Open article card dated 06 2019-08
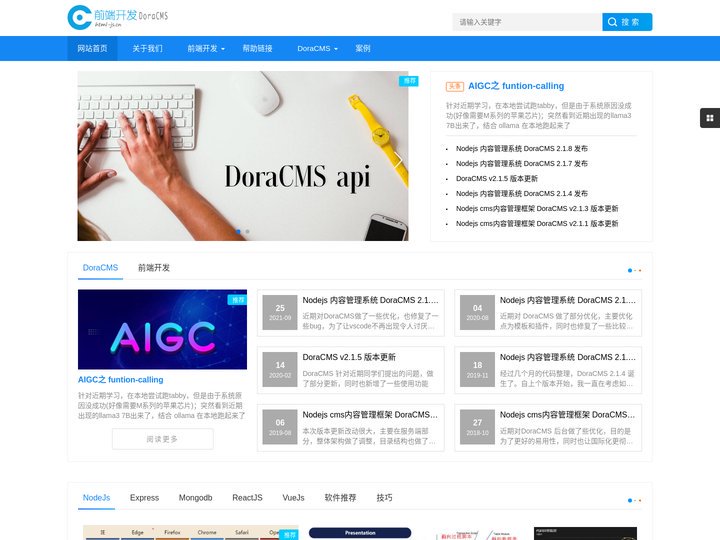Viewport: 720px width, 540px height. coord(351,428)
